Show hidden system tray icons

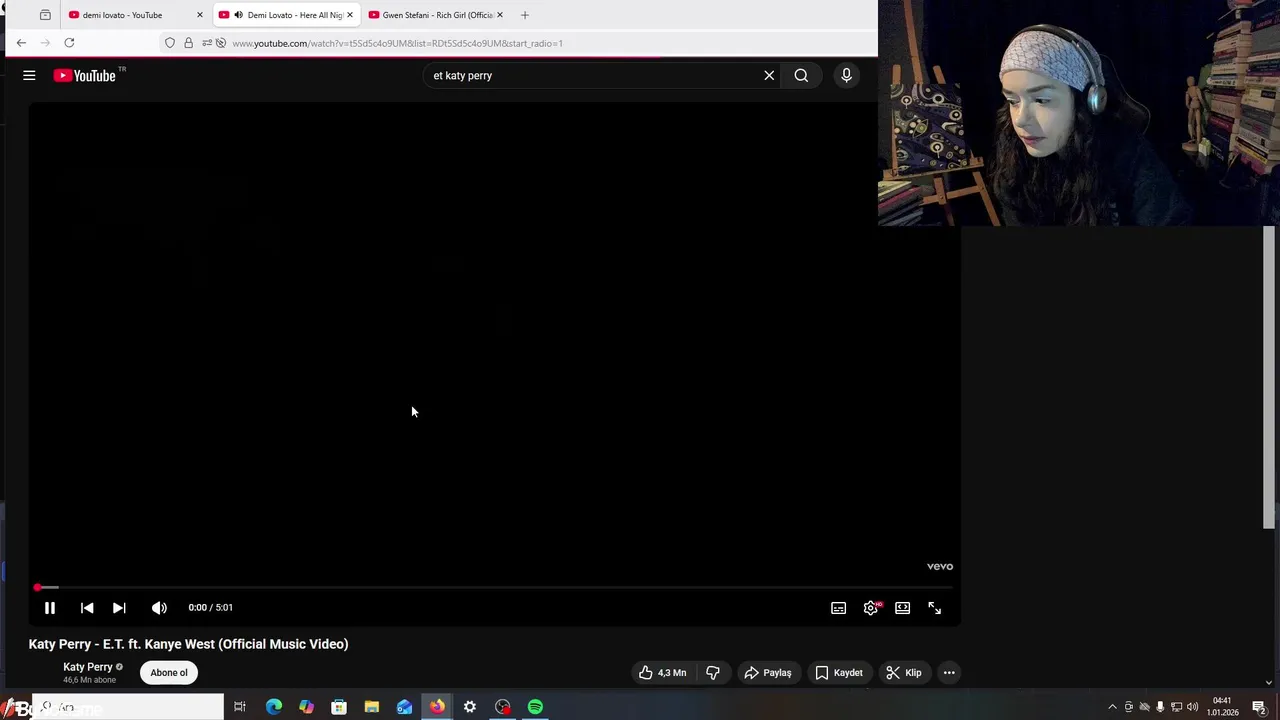1112,707
